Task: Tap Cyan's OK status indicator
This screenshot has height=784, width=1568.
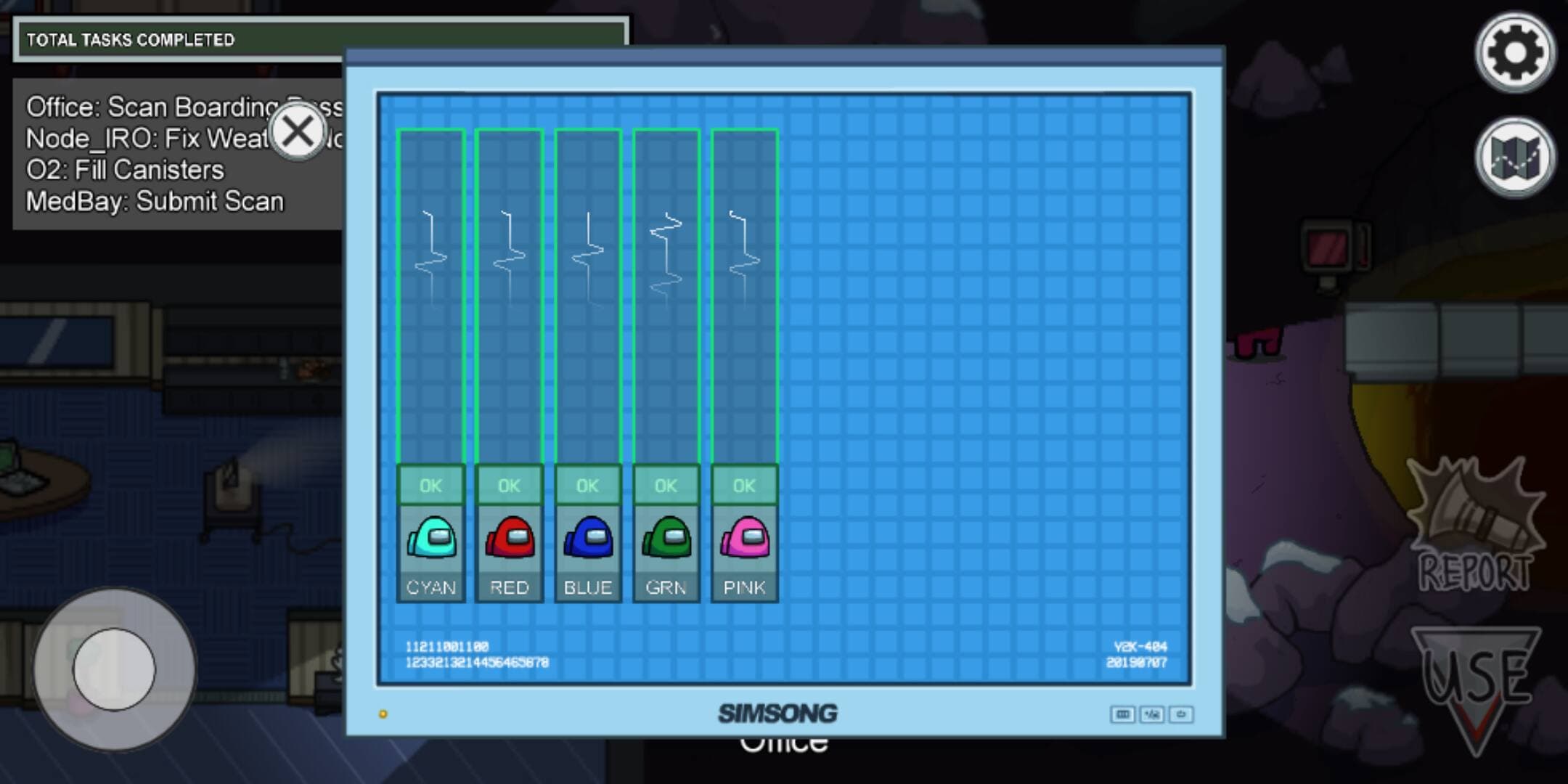Action: coord(431,485)
